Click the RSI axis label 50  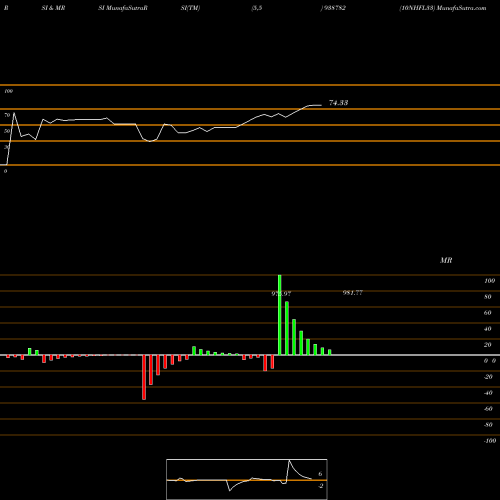[7, 131]
